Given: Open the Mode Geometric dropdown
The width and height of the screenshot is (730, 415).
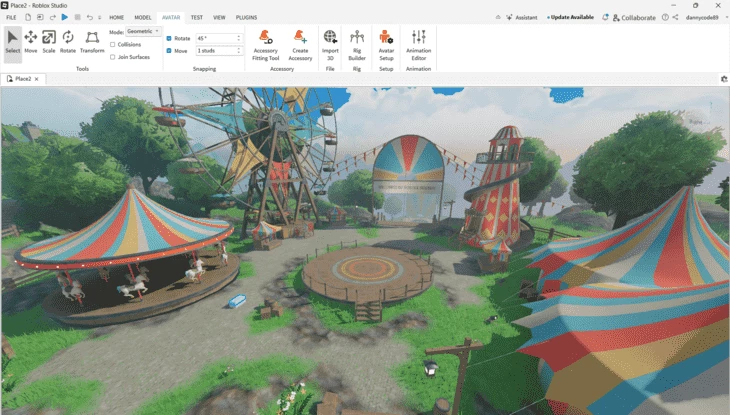Looking at the screenshot, I should click(143, 31).
